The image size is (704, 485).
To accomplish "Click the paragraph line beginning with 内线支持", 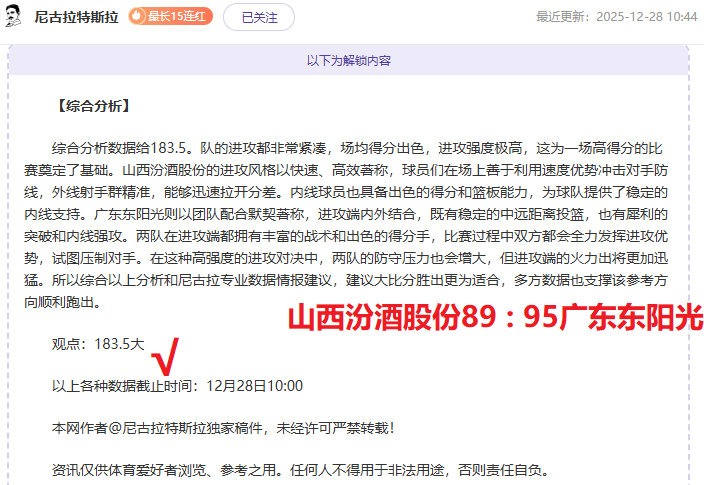I will [x=350, y=213].
